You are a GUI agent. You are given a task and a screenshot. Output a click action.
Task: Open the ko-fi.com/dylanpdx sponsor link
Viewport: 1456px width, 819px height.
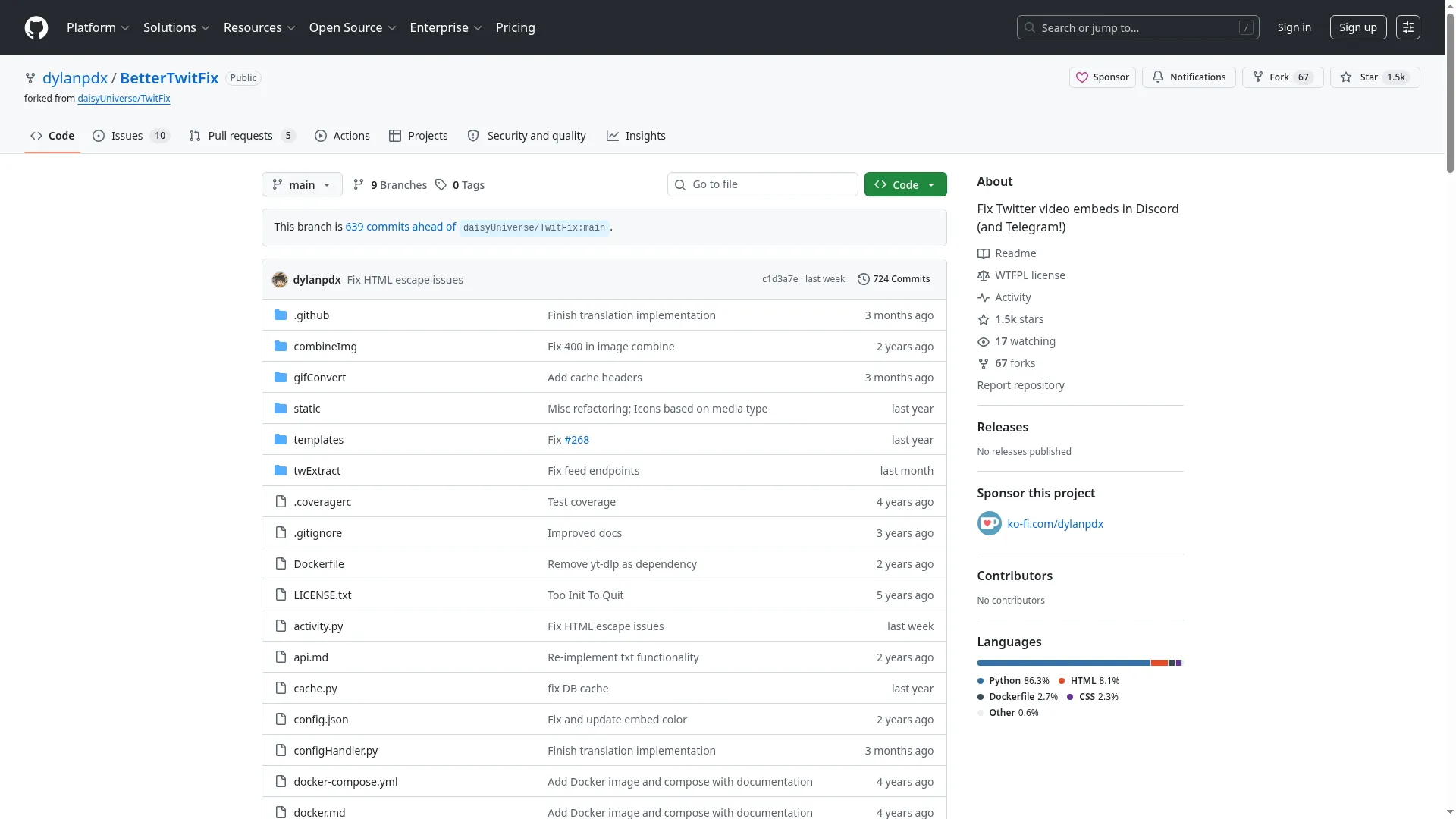pyautogui.click(x=1055, y=524)
